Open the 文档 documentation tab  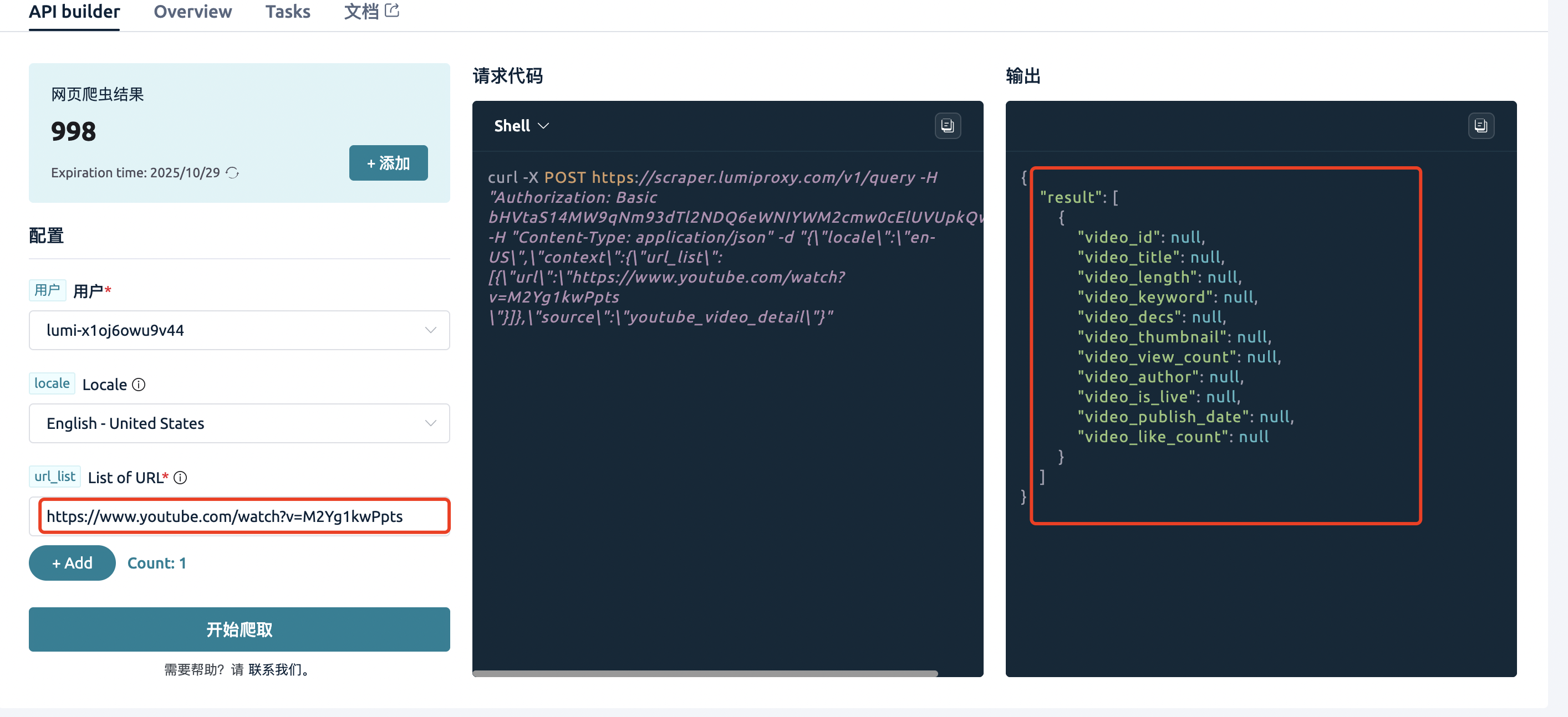point(361,12)
